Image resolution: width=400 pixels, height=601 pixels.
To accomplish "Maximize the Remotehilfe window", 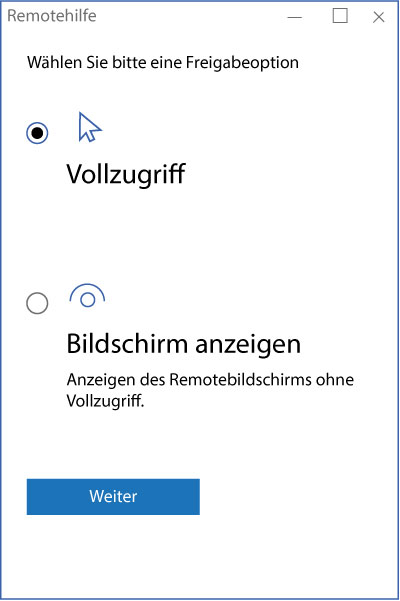I will (340, 16).
